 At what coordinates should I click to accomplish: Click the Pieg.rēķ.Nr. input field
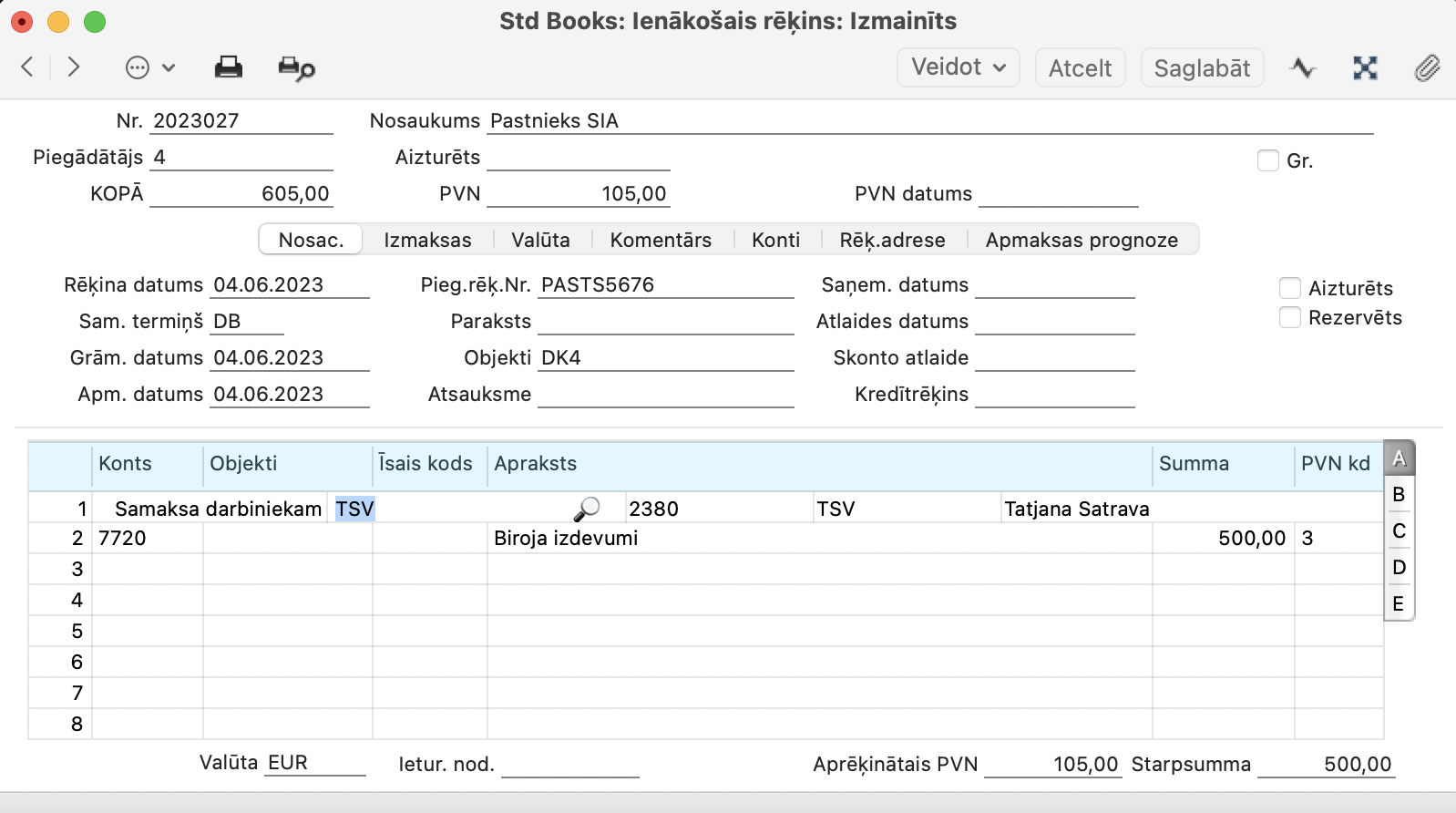665,285
